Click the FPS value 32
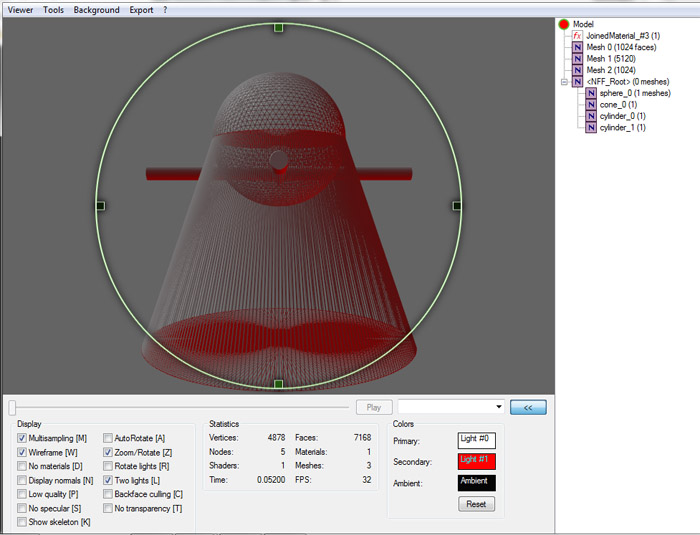Viewport: 700px width, 535px height. (367, 480)
